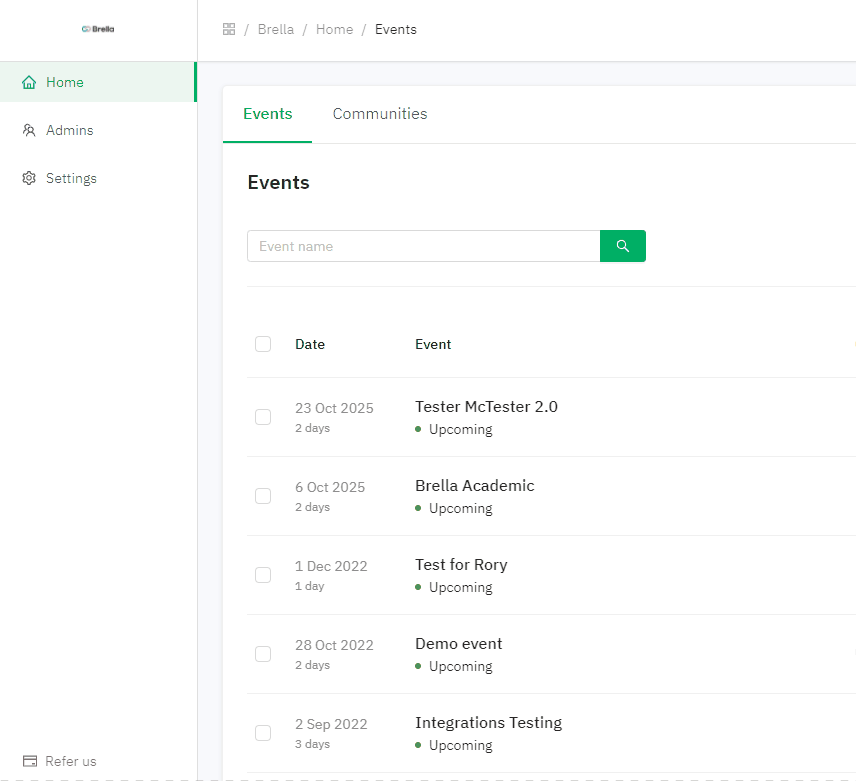Screen dimensions: 856x781
Task: Click the date 2 Sep 2022
Action: pos(331,724)
